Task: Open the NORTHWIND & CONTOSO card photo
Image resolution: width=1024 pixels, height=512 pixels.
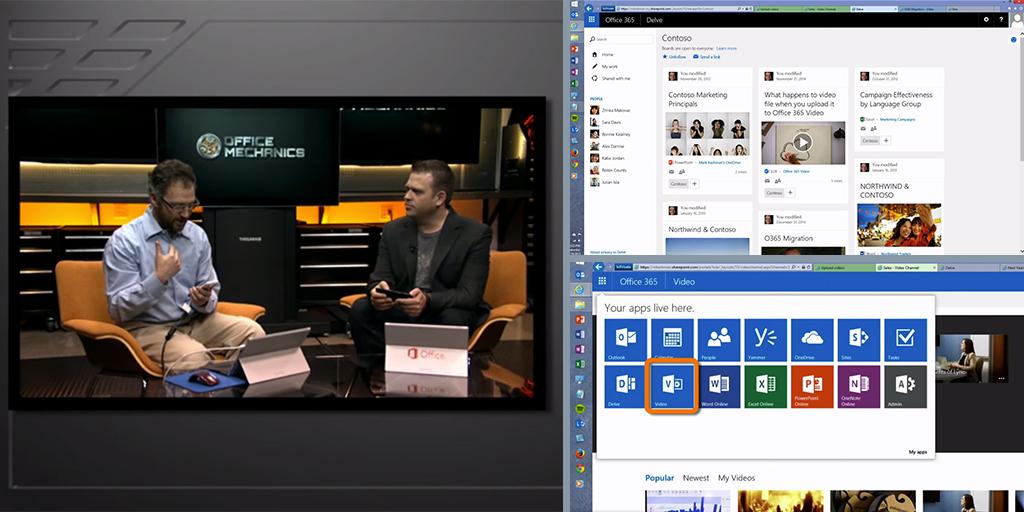Action: 899,225
